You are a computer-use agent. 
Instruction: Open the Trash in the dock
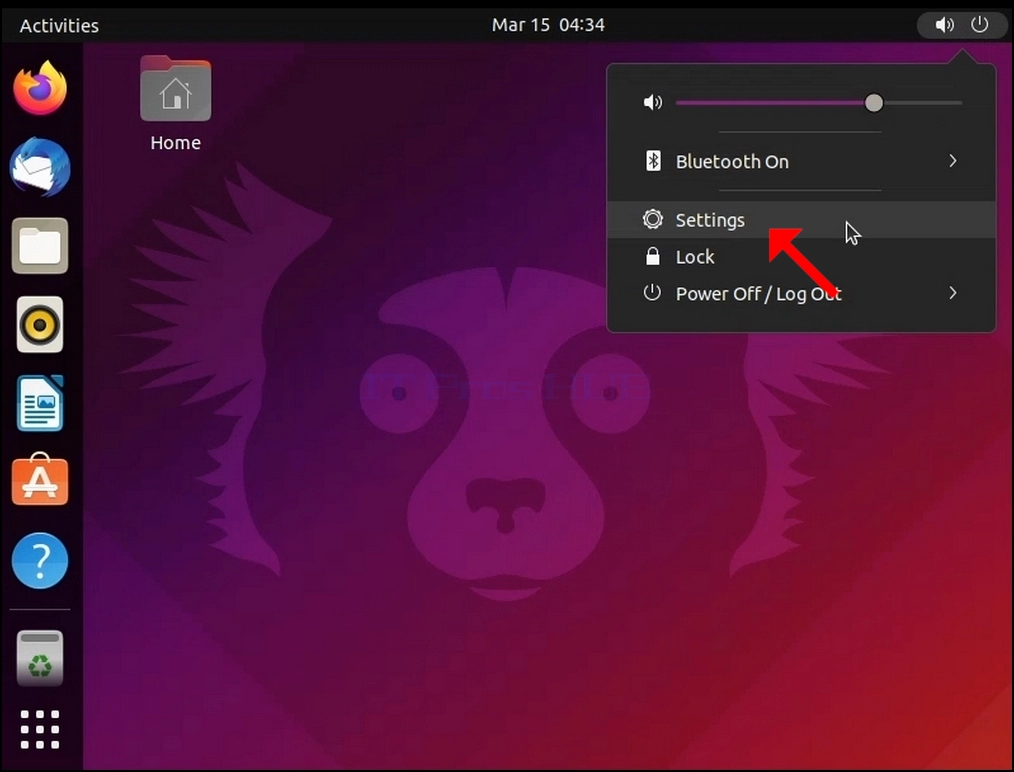point(40,658)
